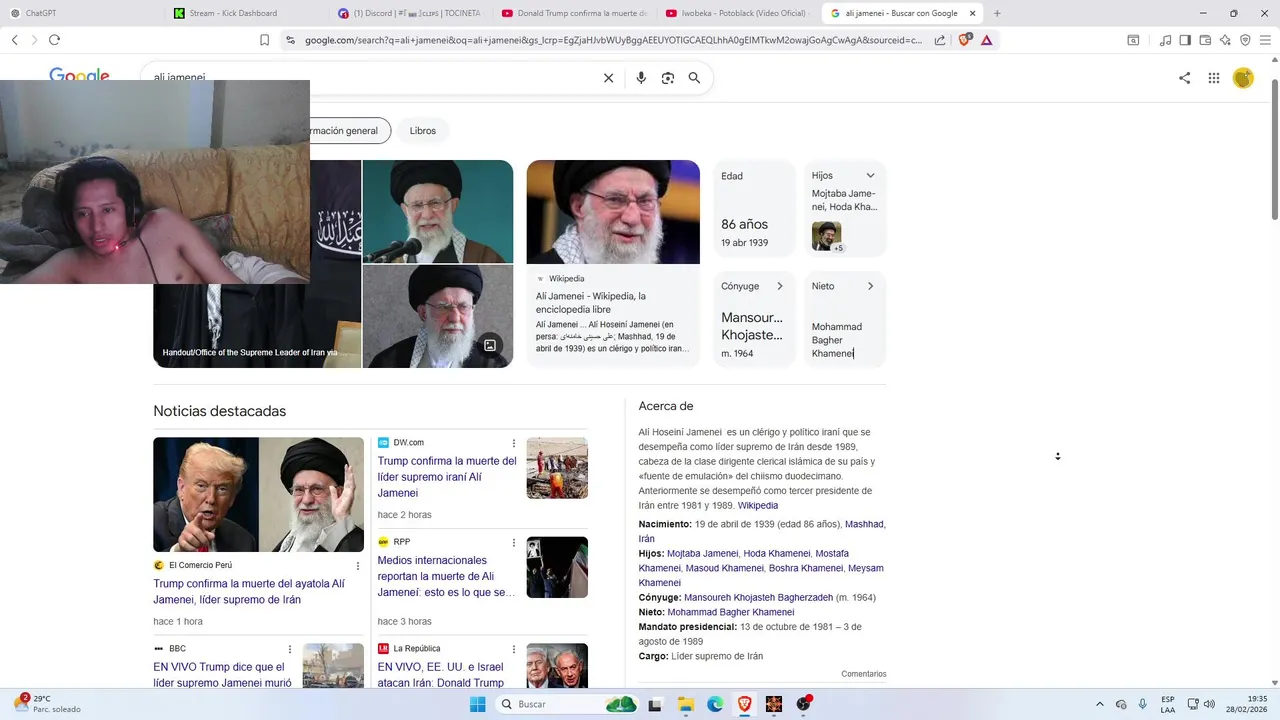This screenshot has height=720, width=1280.
Task: Open Jamenei speaking at microphone photo
Action: [438, 211]
